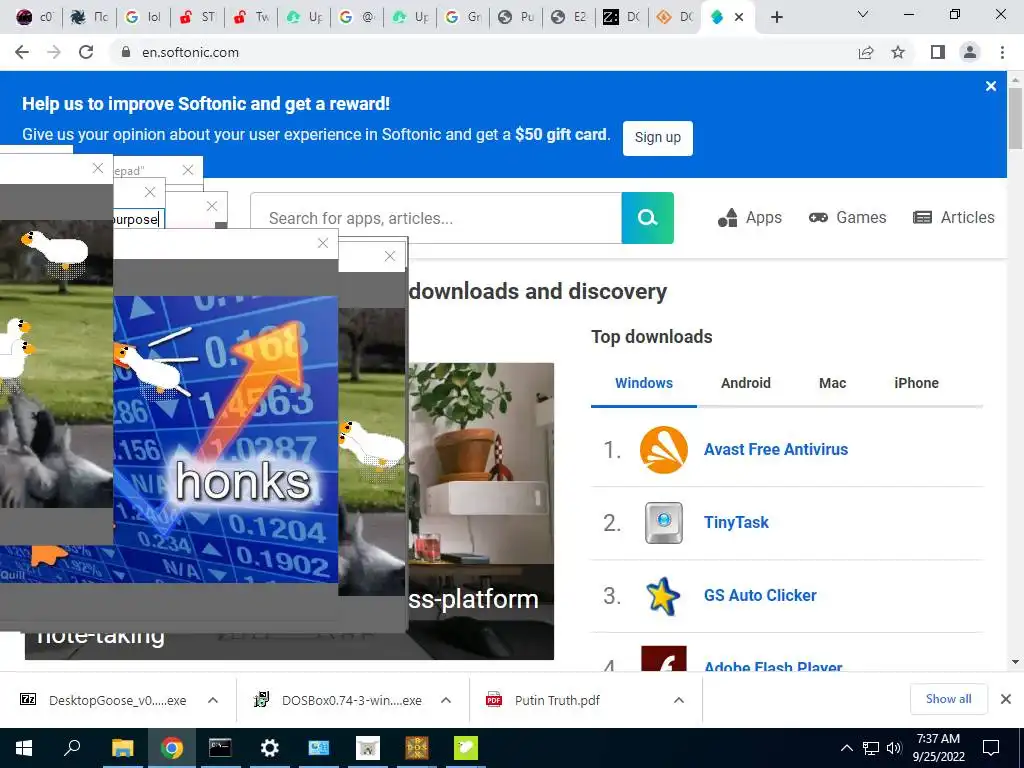1024x768 pixels.
Task: Switch to the c0 tab
Action: coord(36,18)
